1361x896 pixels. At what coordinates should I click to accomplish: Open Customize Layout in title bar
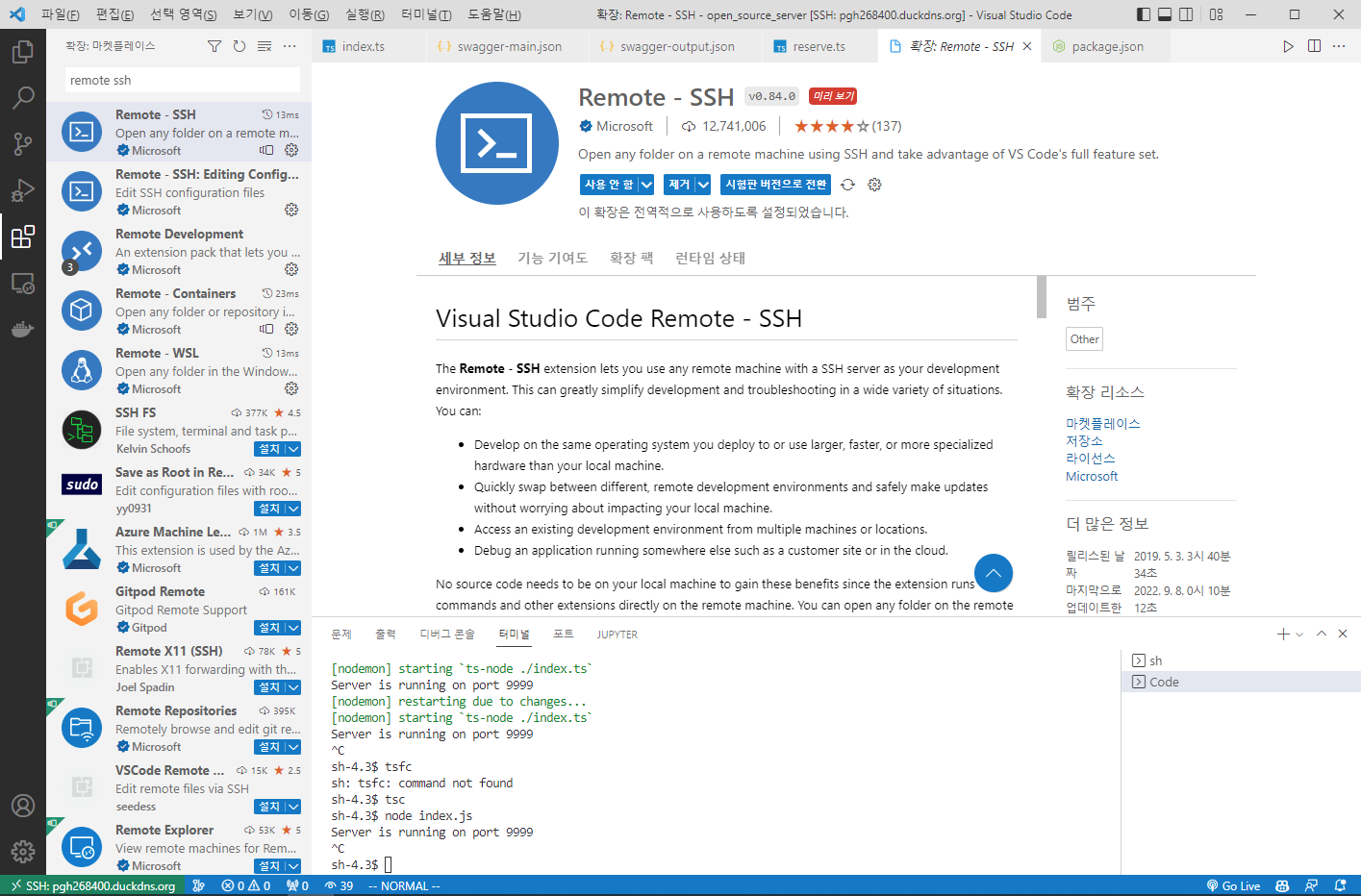coord(1217,14)
